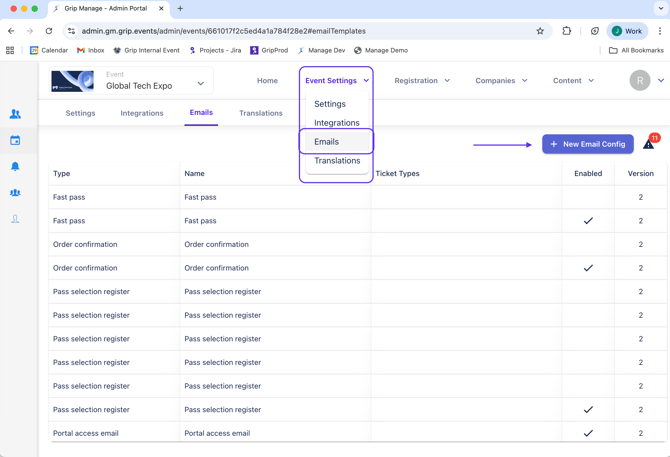Click the R user avatar

coord(640,80)
